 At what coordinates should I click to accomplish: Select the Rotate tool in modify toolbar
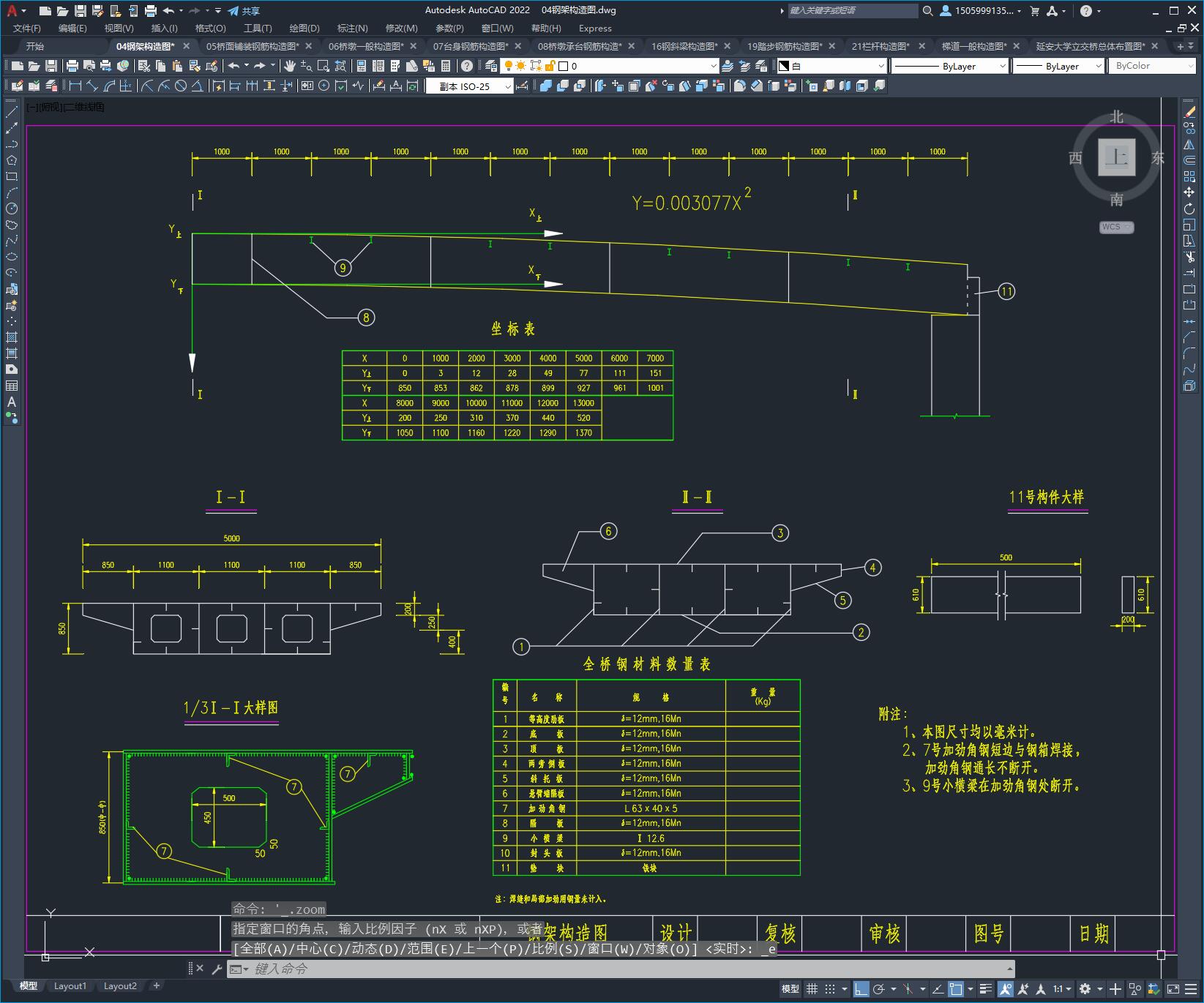click(x=1189, y=209)
